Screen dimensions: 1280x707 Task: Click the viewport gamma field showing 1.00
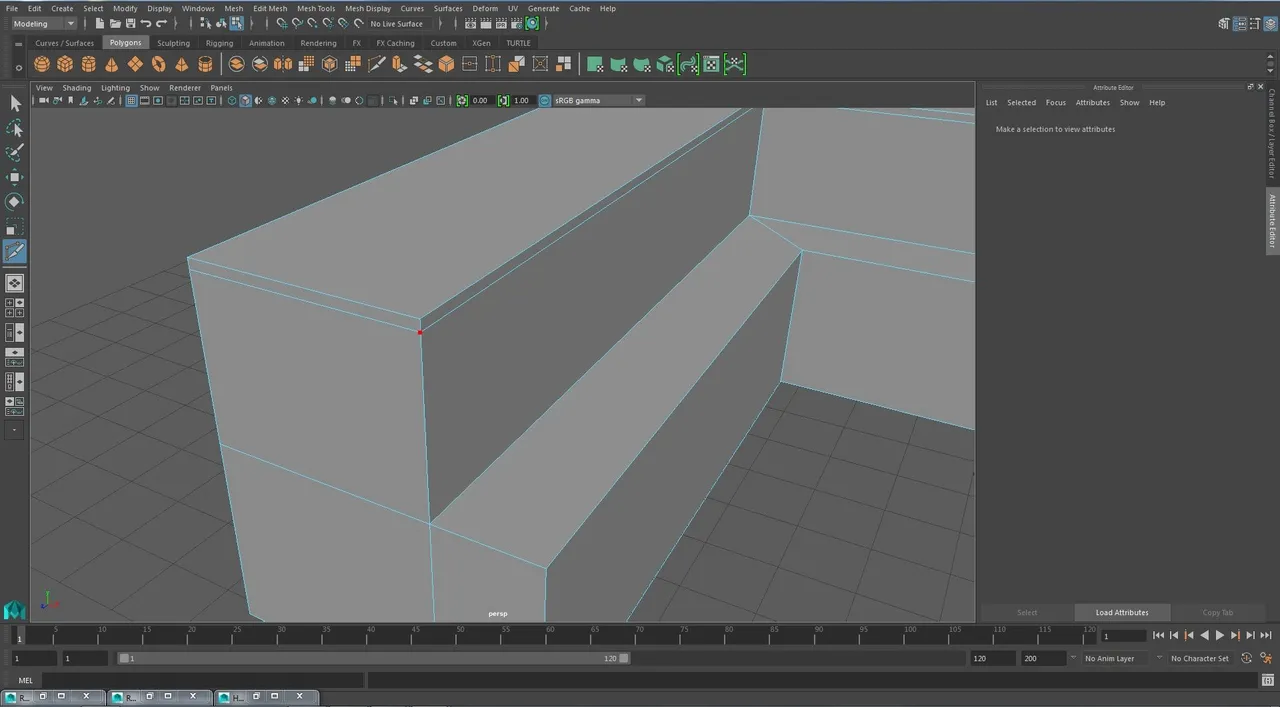coord(522,100)
